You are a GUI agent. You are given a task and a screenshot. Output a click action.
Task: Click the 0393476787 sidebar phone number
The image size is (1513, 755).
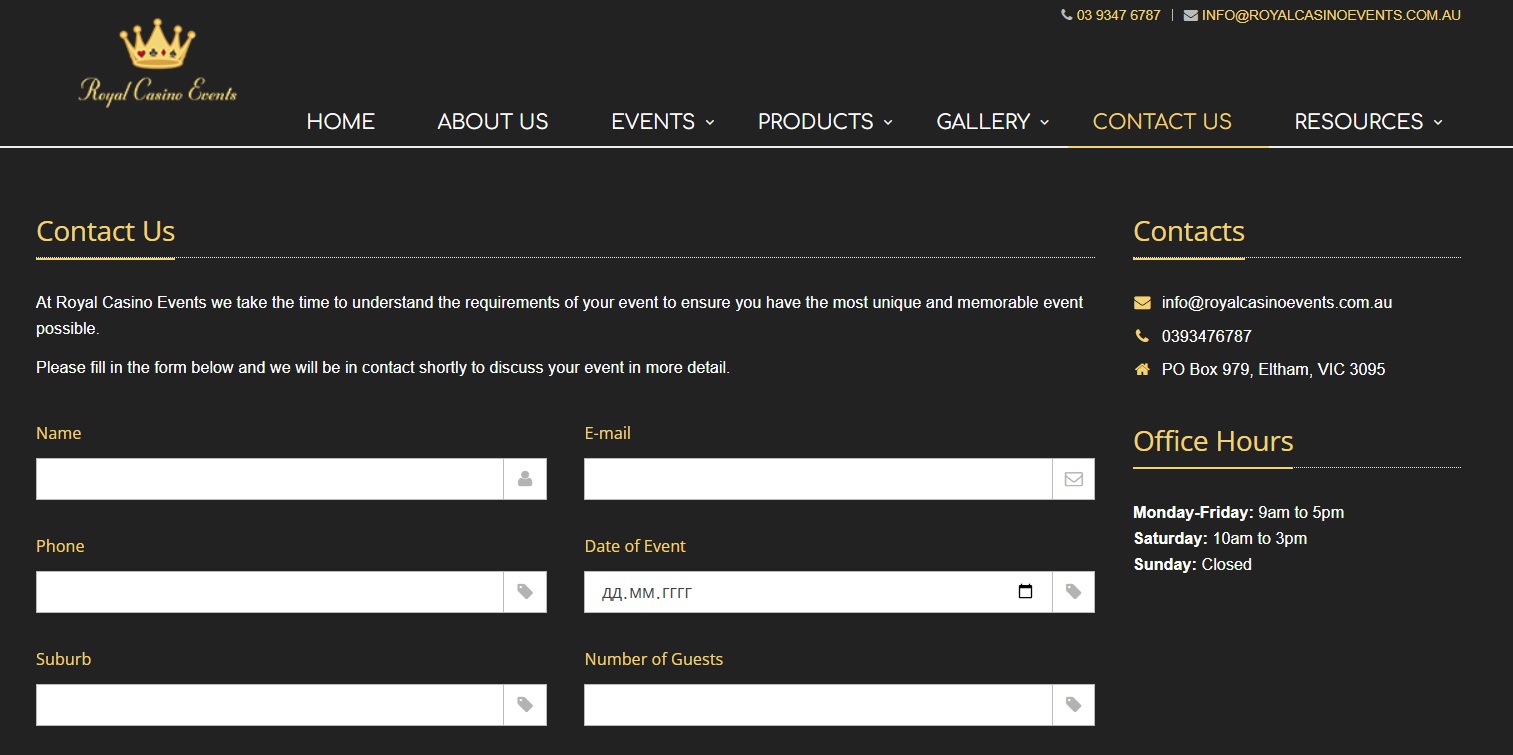pos(1207,336)
